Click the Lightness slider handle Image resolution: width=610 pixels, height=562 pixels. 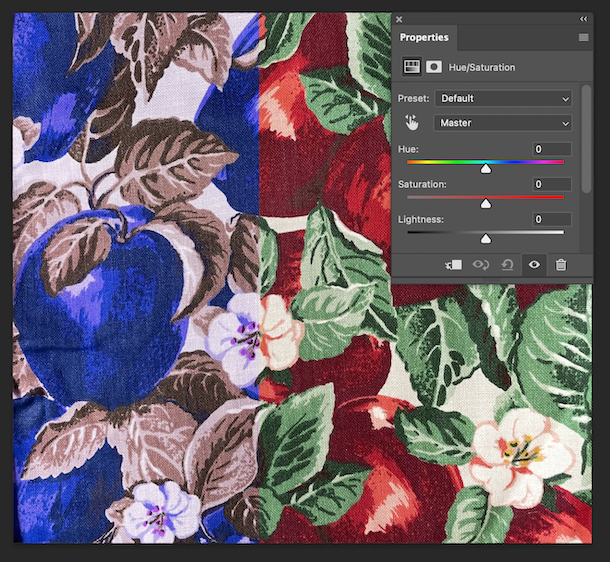(486, 239)
